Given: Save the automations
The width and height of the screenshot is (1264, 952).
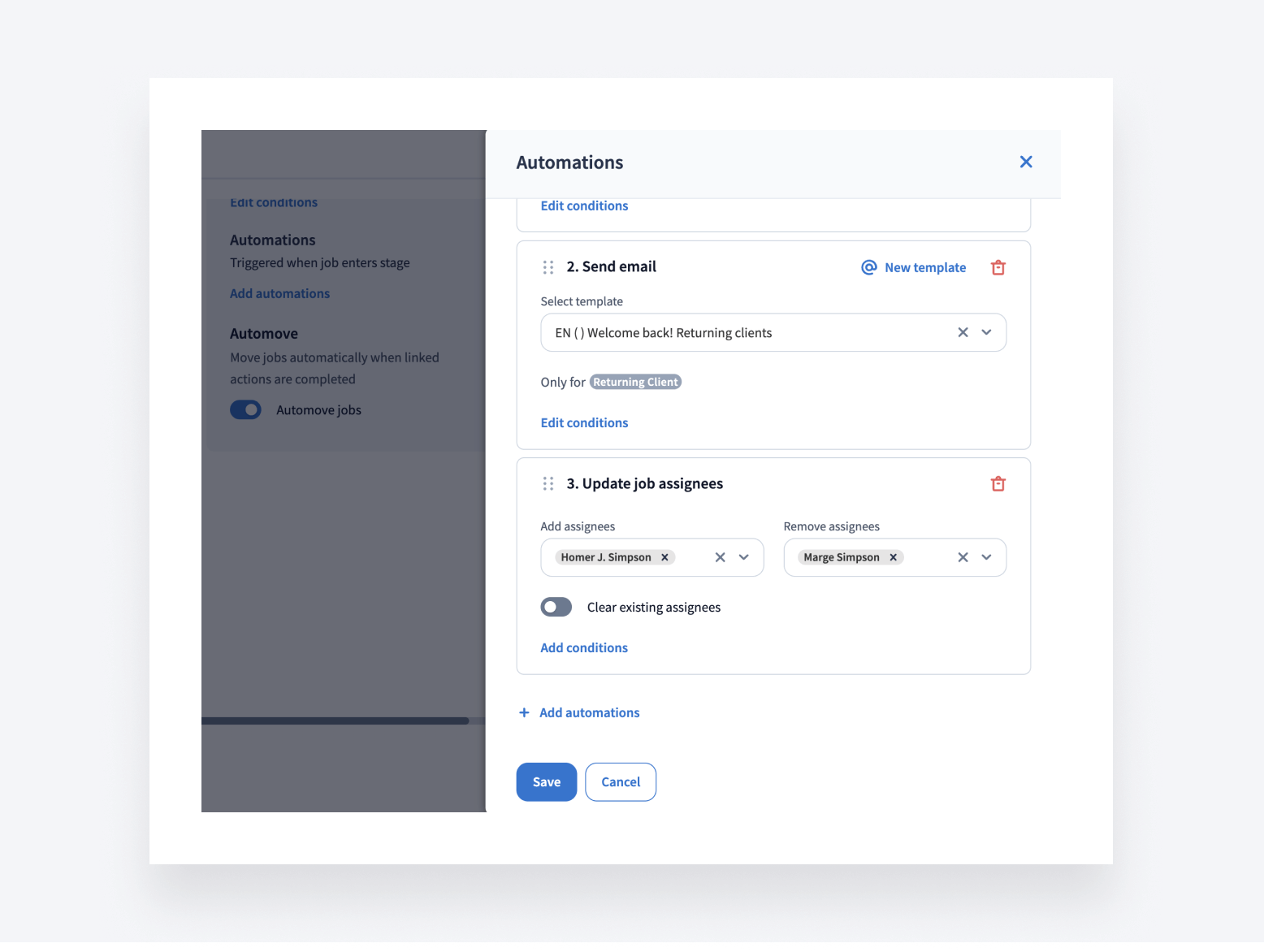Looking at the screenshot, I should [x=546, y=781].
